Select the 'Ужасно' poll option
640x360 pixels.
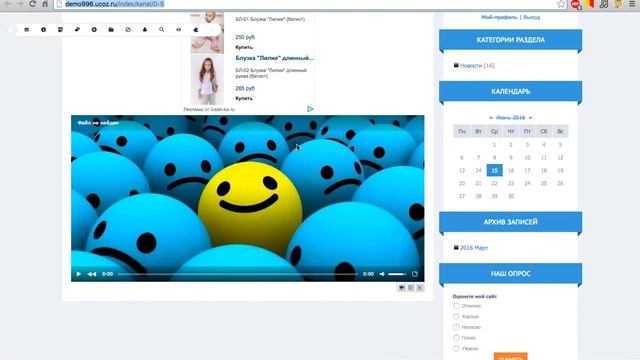pyautogui.click(x=456, y=348)
